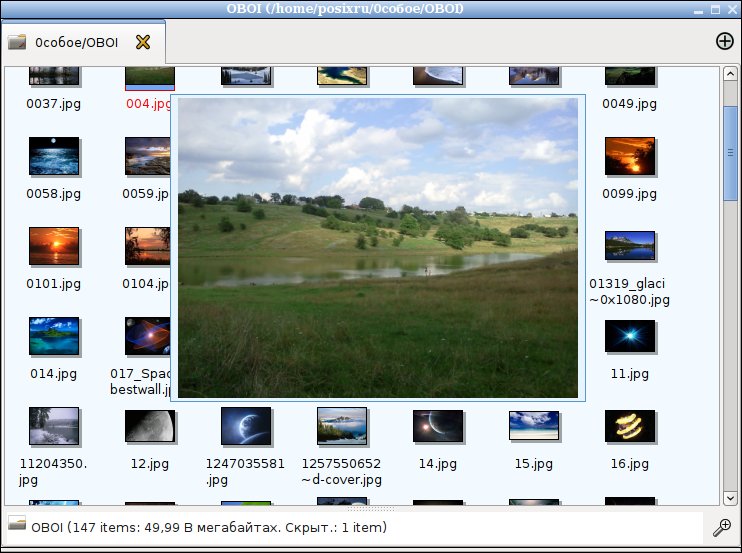Select the 0058.jpg moonlit sea thumbnail
The image size is (742, 553).
tap(54, 156)
